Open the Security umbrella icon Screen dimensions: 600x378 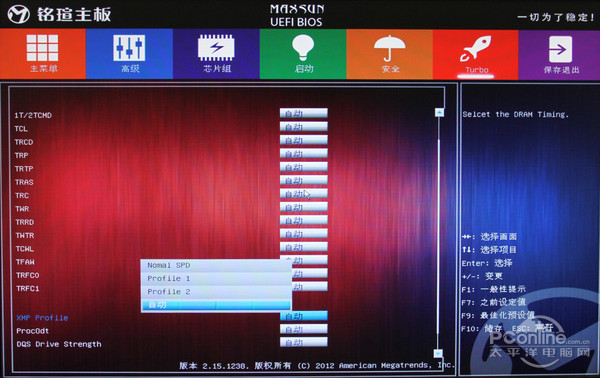pyautogui.click(x=390, y=48)
